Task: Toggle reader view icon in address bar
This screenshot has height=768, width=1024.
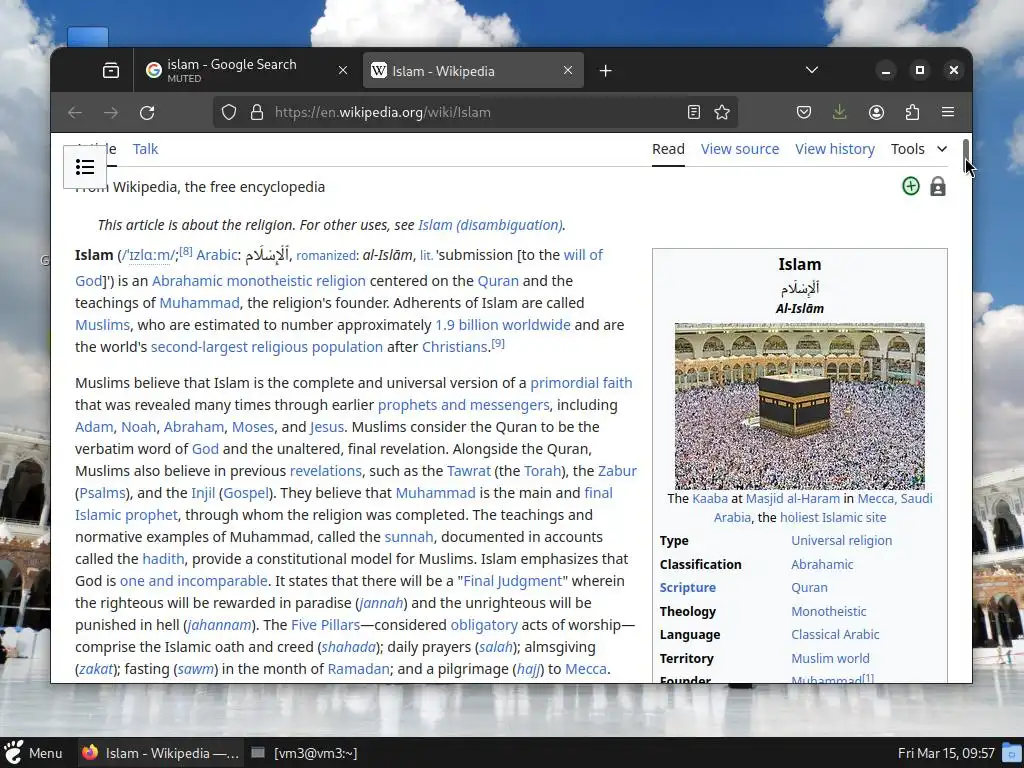Action: (694, 112)
